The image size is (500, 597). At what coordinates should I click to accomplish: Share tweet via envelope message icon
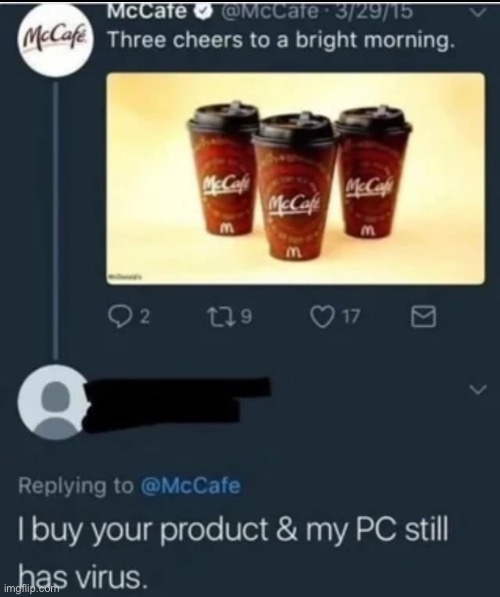pyautogui.click(x=423, y=317)
